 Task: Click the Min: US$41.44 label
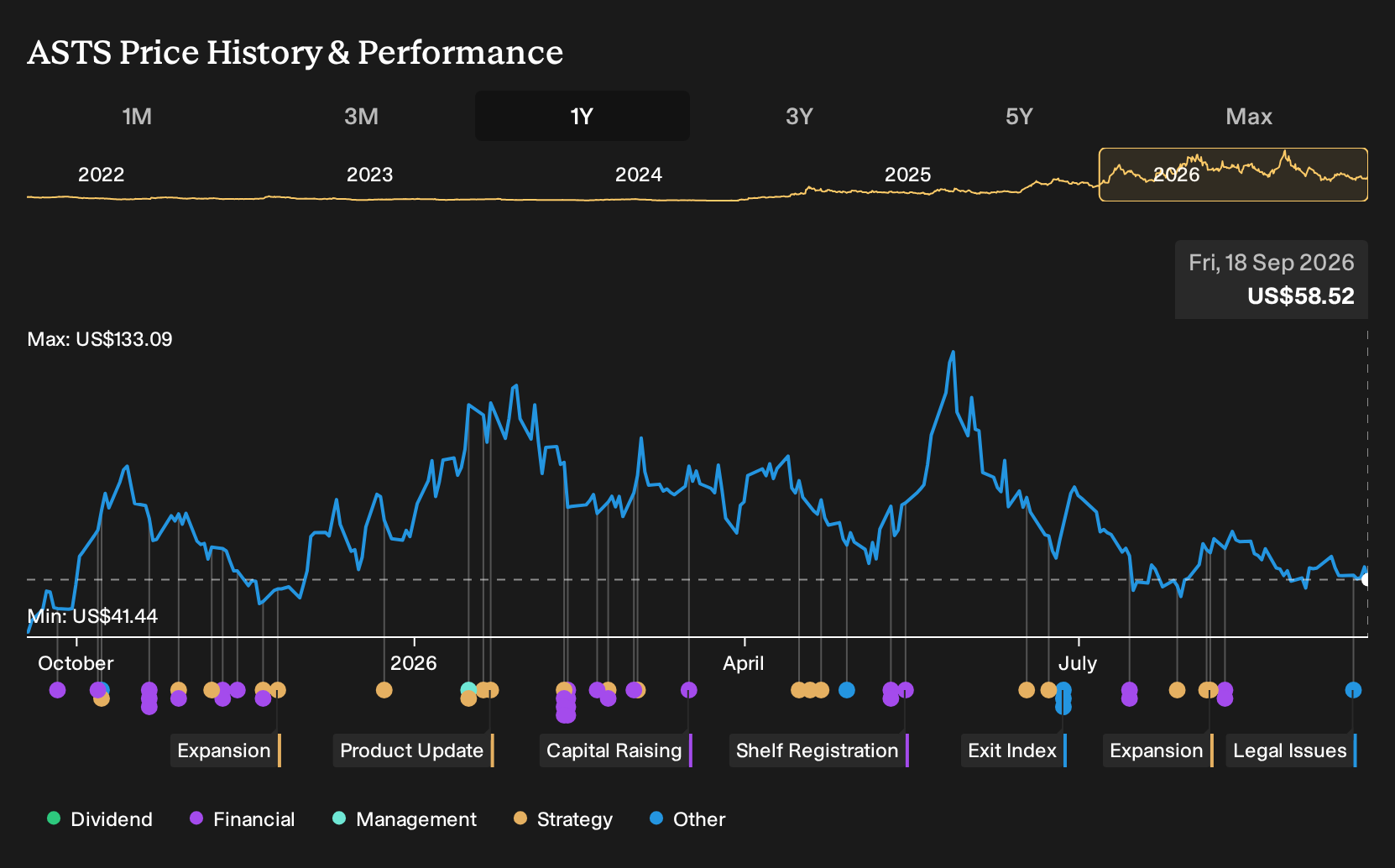click(92, 616)
